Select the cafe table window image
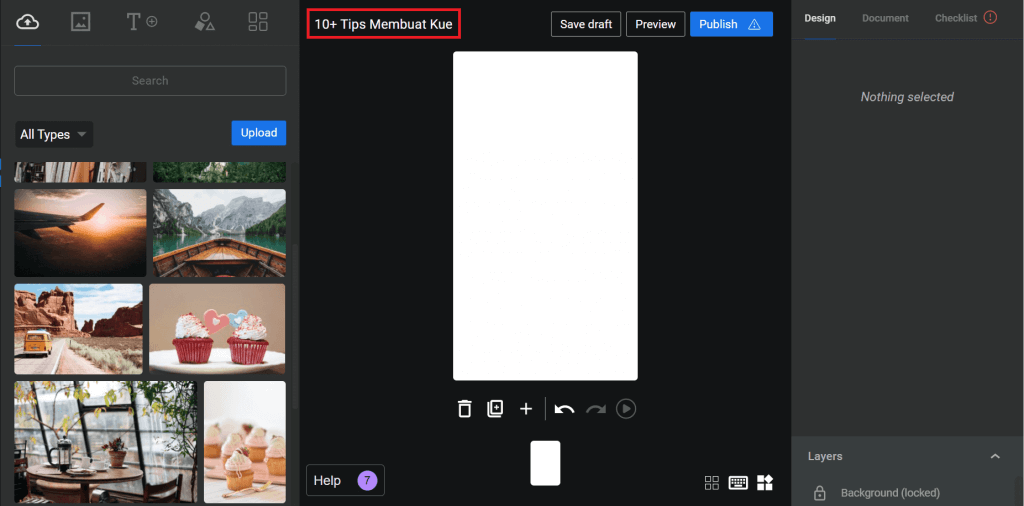This screenshot has height=506, width=1024. [x=106, y=442]
